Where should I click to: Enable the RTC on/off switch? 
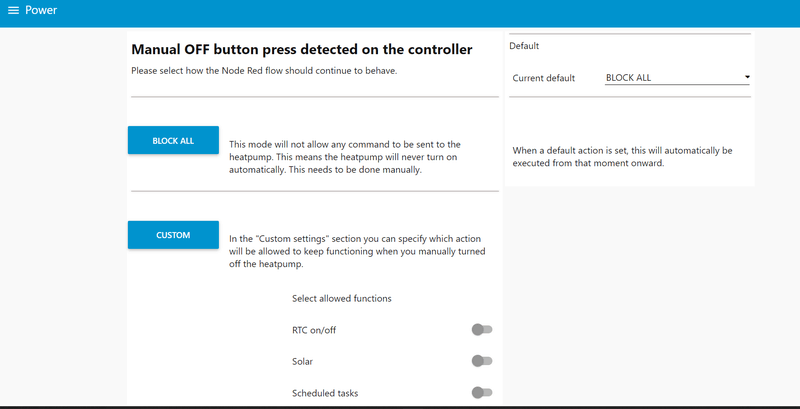click(482, 330)
